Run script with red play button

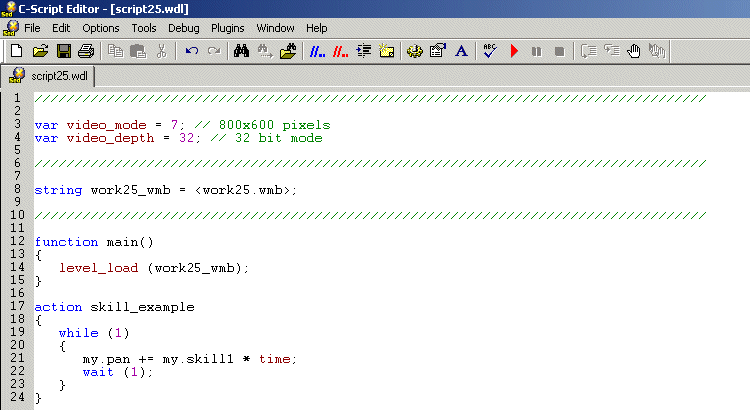514,50
